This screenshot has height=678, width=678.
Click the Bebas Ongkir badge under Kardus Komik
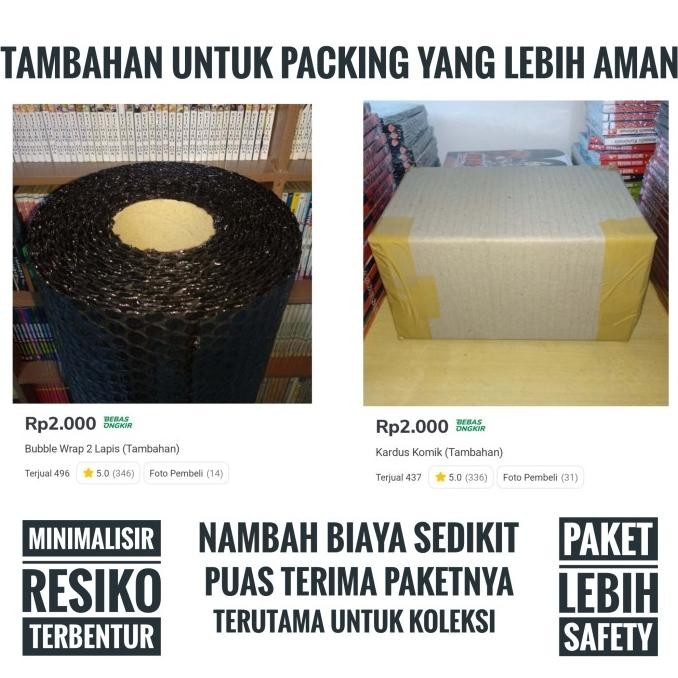point(470,425)
